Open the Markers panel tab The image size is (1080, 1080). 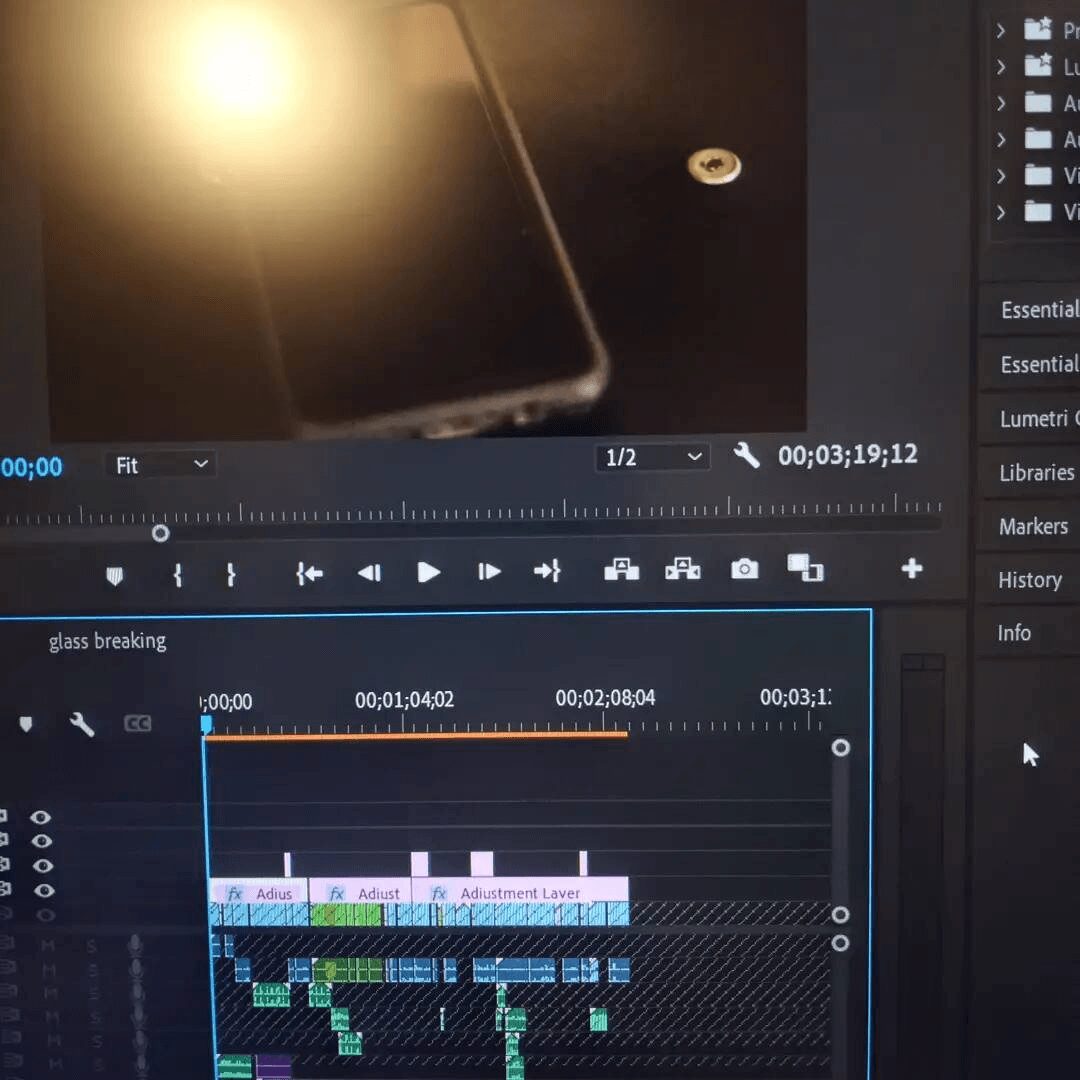click(1033, 526)
